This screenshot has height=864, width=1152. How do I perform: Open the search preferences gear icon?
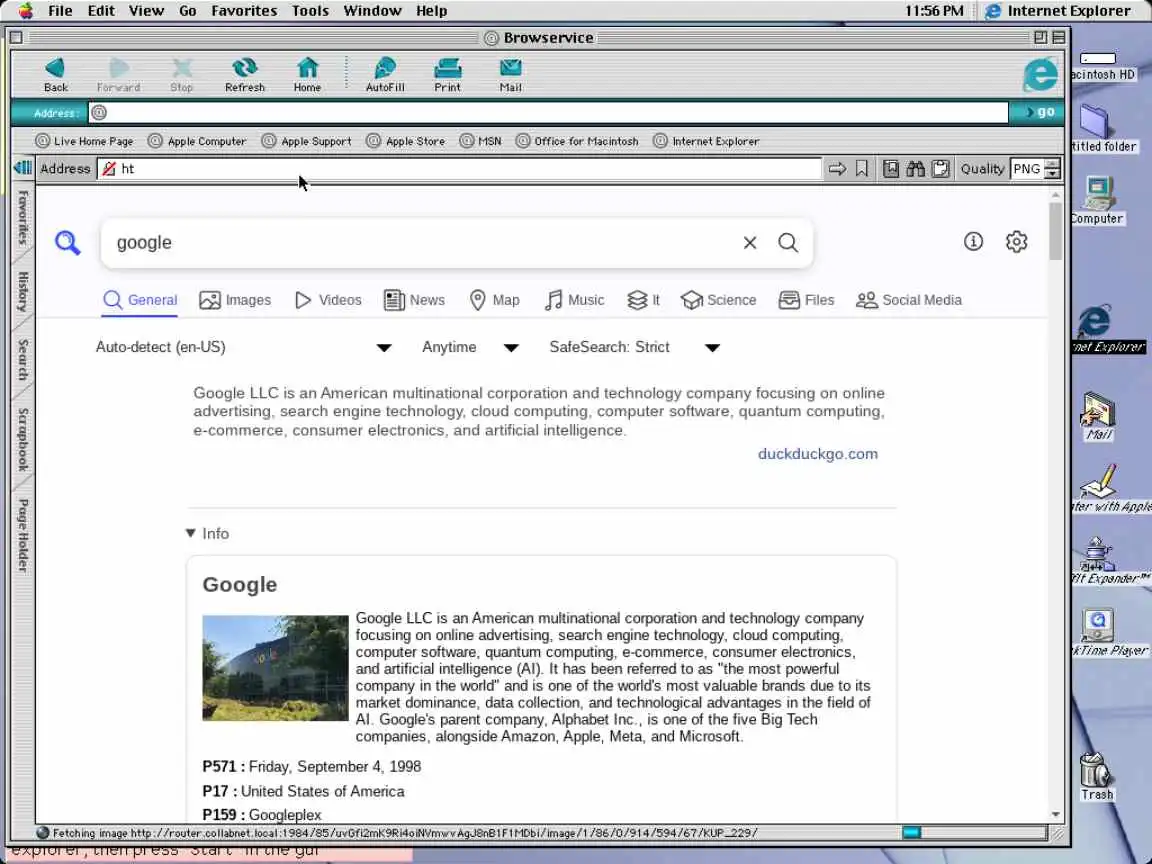click(1016, 241)
